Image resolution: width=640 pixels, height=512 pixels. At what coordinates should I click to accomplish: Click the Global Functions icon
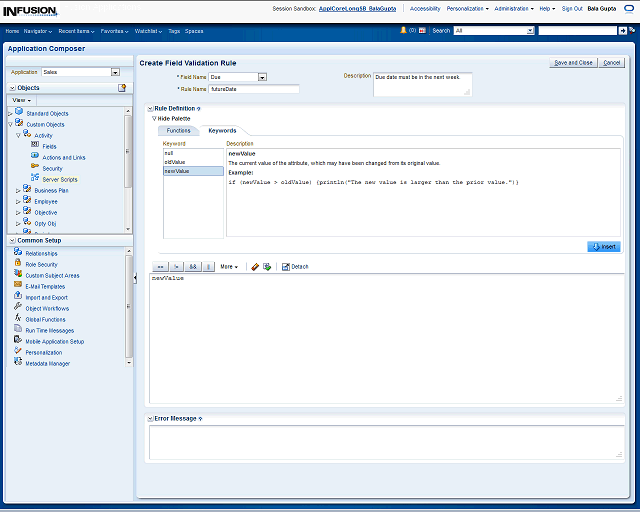[18, 319]
